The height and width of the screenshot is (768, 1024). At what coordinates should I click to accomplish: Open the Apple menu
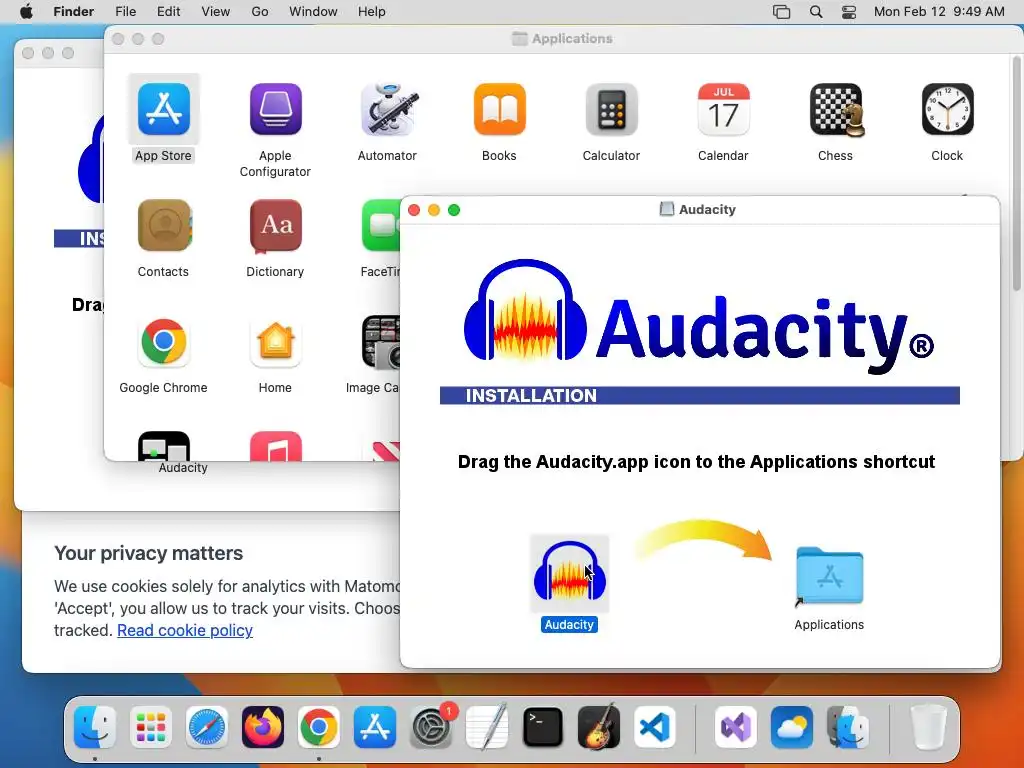[26, 12]
